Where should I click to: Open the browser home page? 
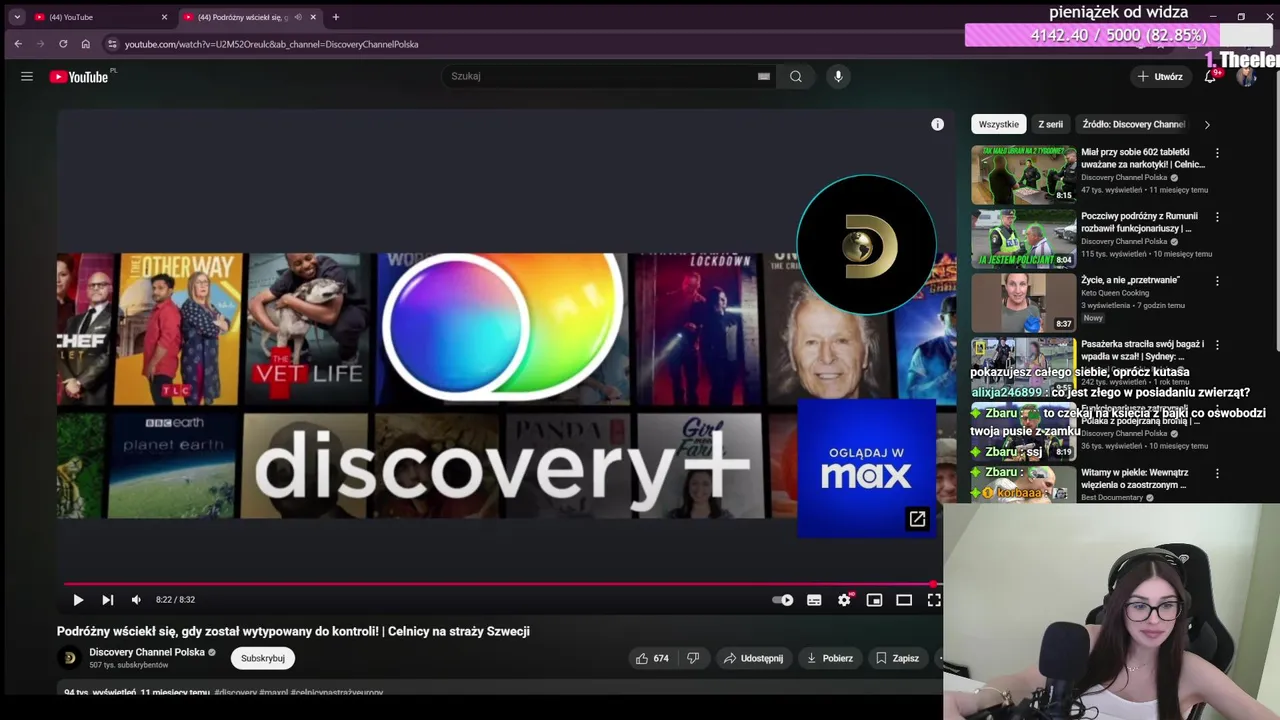pos(86,44)
